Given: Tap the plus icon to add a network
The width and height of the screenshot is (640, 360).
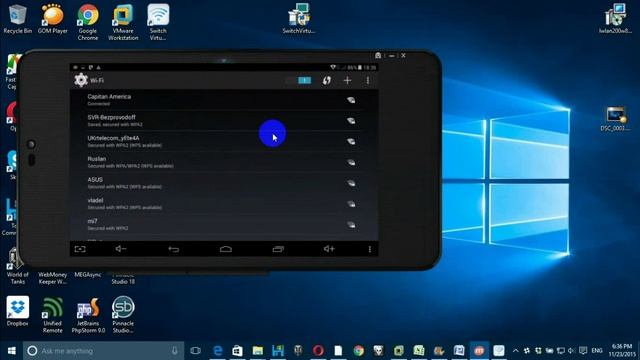Looking at the screenshot, I should coord(347,80).
